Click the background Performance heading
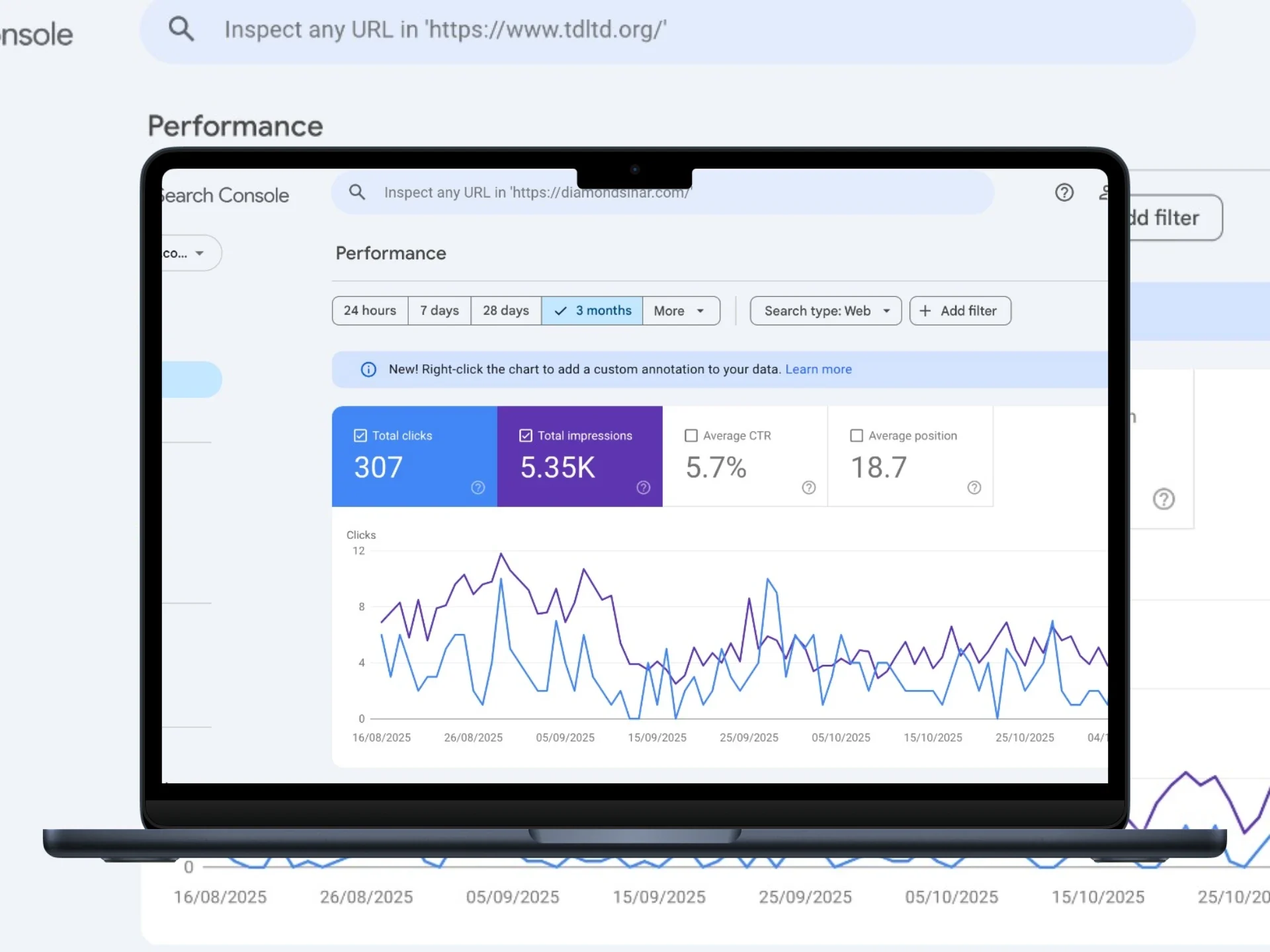Screen dimensions: 1270x952 tap(235, 126)
